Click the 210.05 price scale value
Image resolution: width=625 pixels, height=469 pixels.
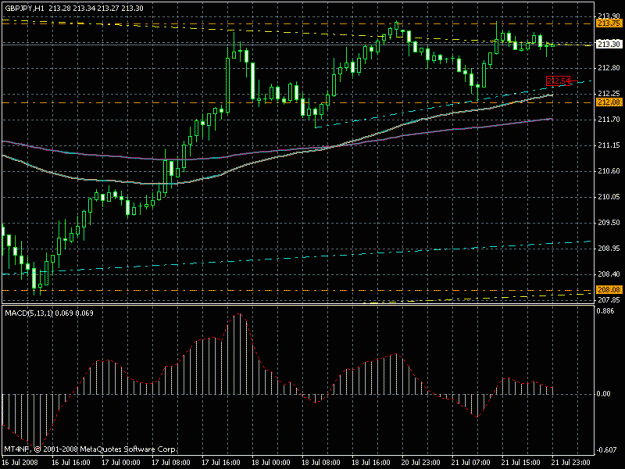coord(609,197)
